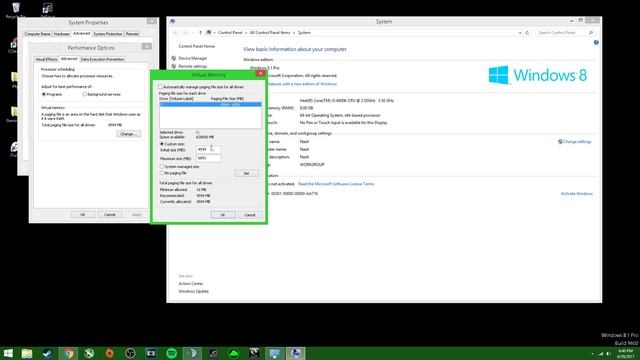Click the Initial size input field
The image size is (640, 360).
[x=209, y=150]
